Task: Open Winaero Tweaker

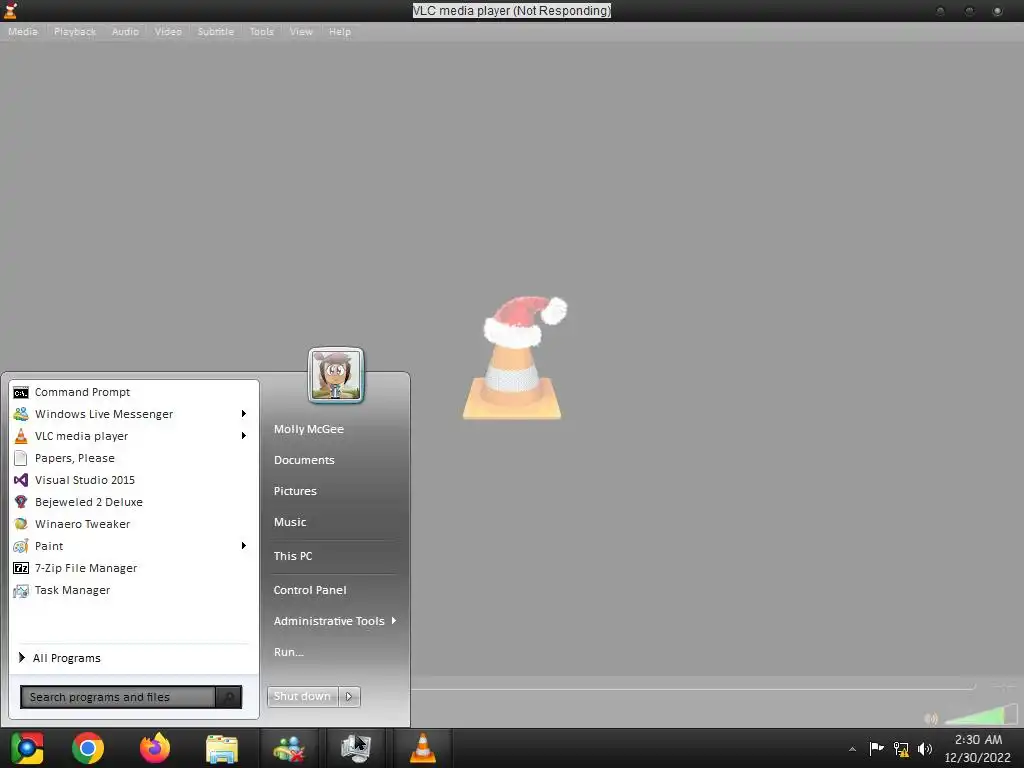Action: [134, 524]
